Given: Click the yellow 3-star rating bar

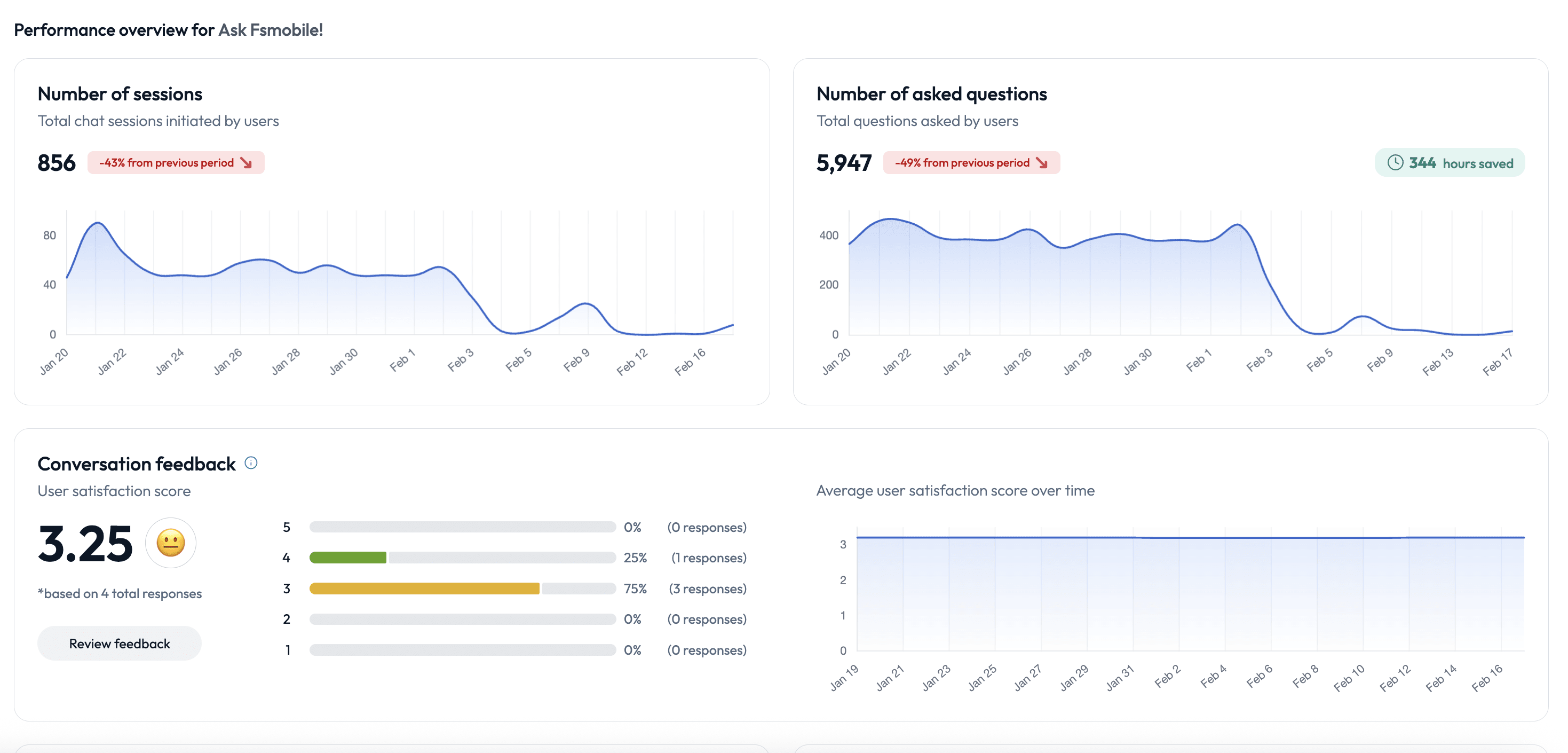Looking at the screenshot, I should tap(424, 589).
